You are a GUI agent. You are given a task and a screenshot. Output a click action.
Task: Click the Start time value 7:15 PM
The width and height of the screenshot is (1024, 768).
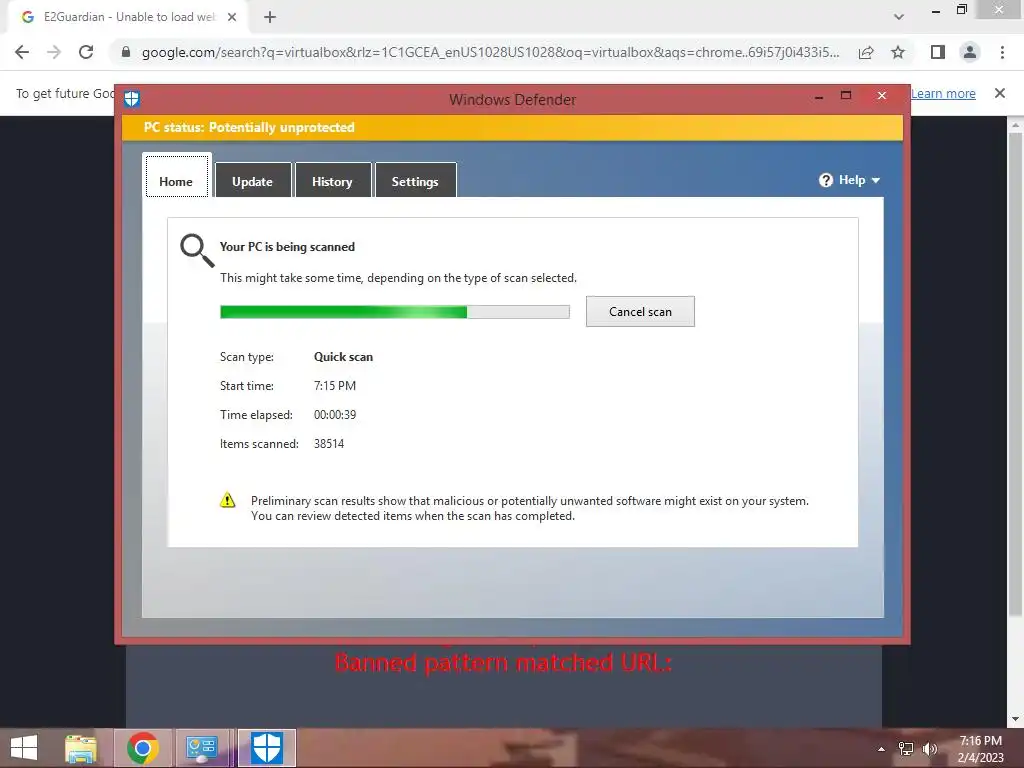pyautogui.click(x=334, y=385)
